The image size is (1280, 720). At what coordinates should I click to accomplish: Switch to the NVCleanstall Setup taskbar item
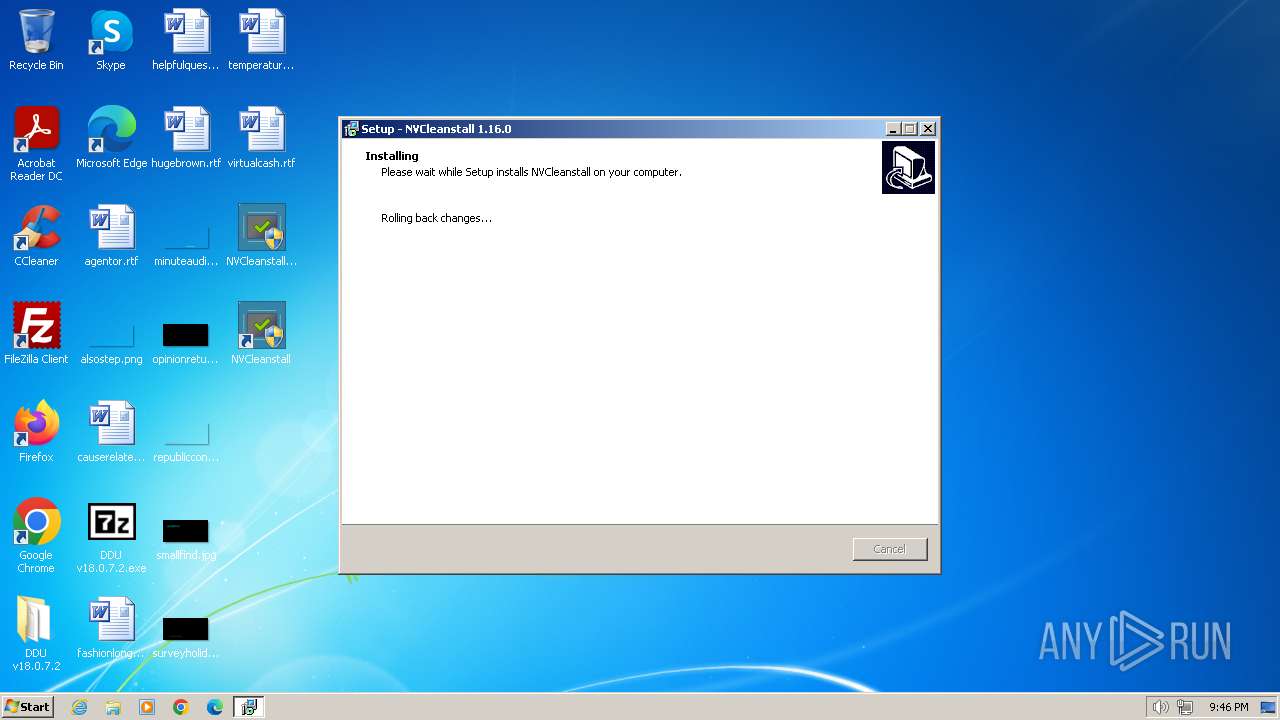[249, 707]
